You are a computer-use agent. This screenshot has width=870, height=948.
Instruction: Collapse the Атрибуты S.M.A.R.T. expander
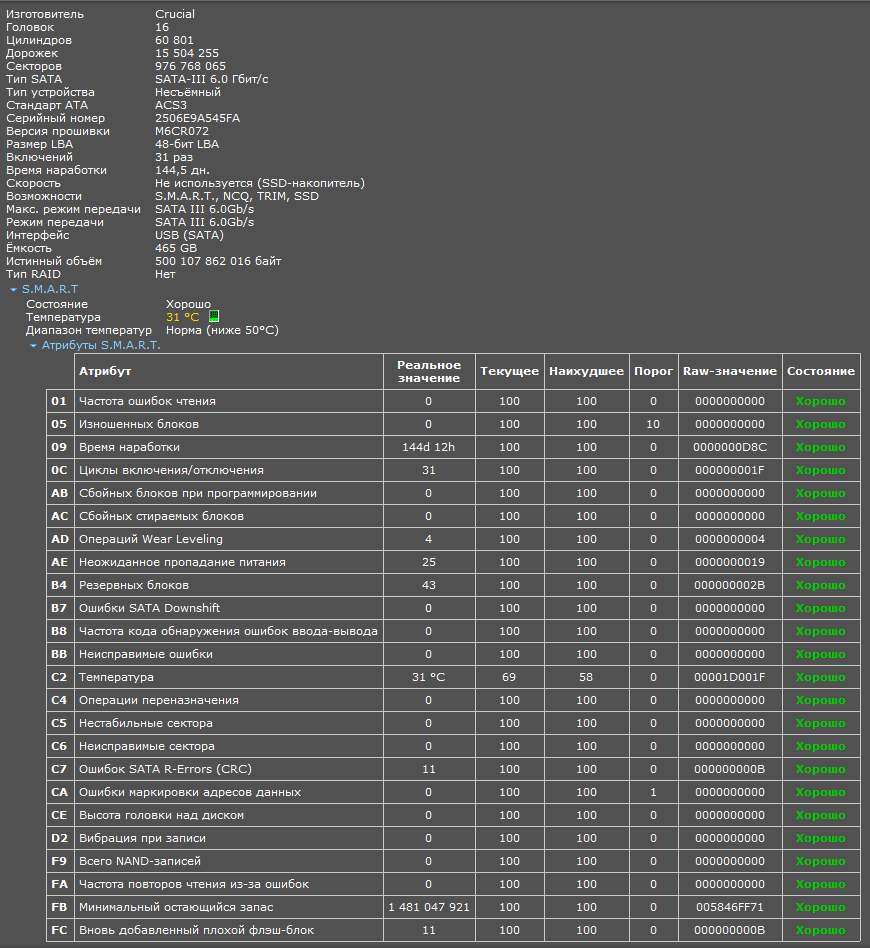tap(33, 346)
